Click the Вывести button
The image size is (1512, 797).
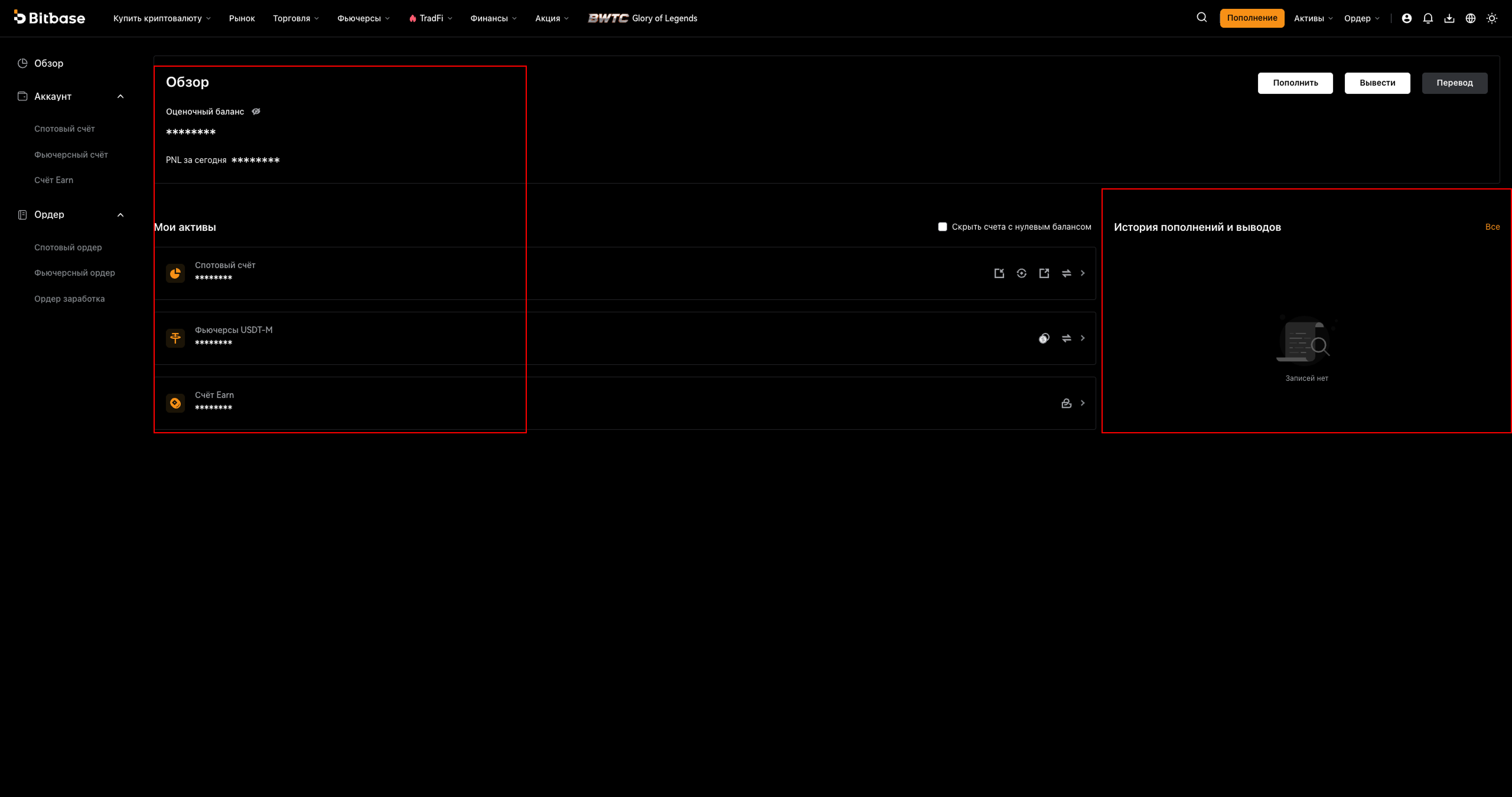tap(1377, 83)
